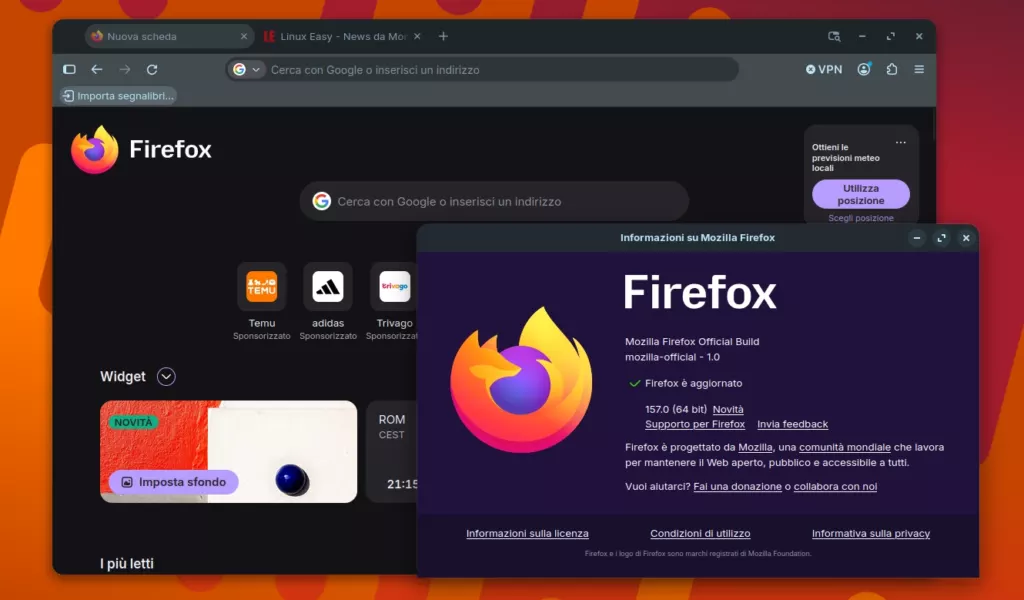The height and width of the screenshot is (600, 1024).
Task: Open comunità mondiale link
Action: [x=844, y=447]
